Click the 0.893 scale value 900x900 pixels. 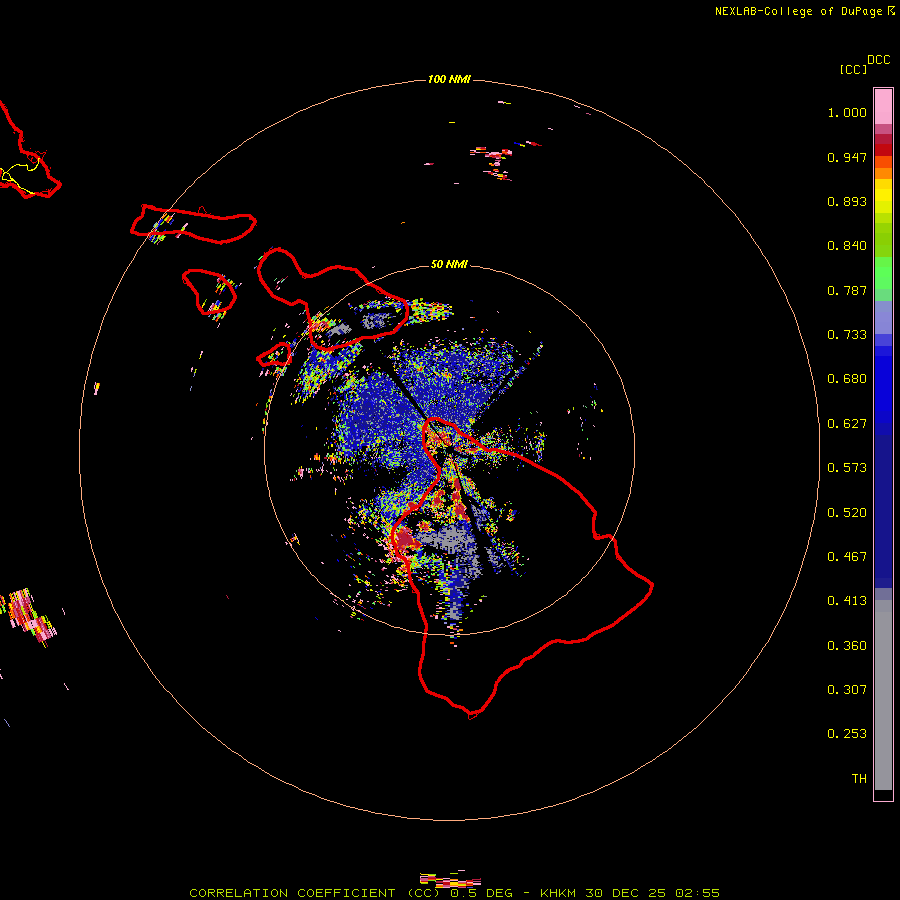coord(847,201)
